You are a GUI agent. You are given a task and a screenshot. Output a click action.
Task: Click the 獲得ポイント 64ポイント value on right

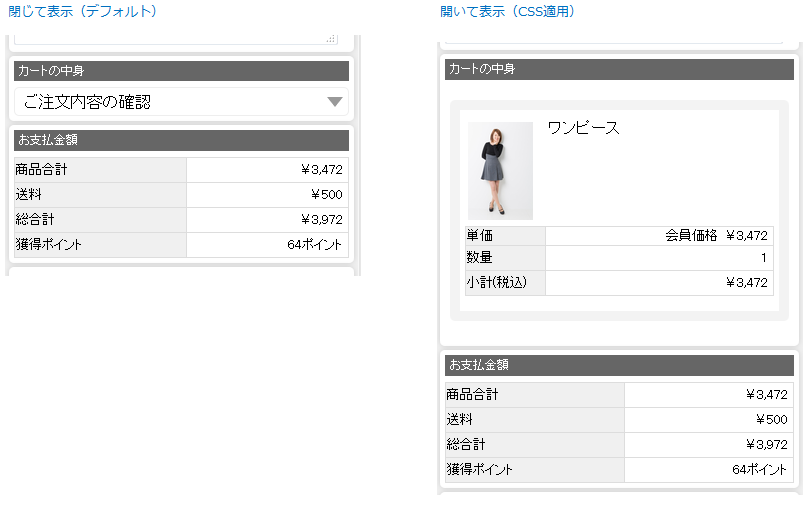[709, 470]
